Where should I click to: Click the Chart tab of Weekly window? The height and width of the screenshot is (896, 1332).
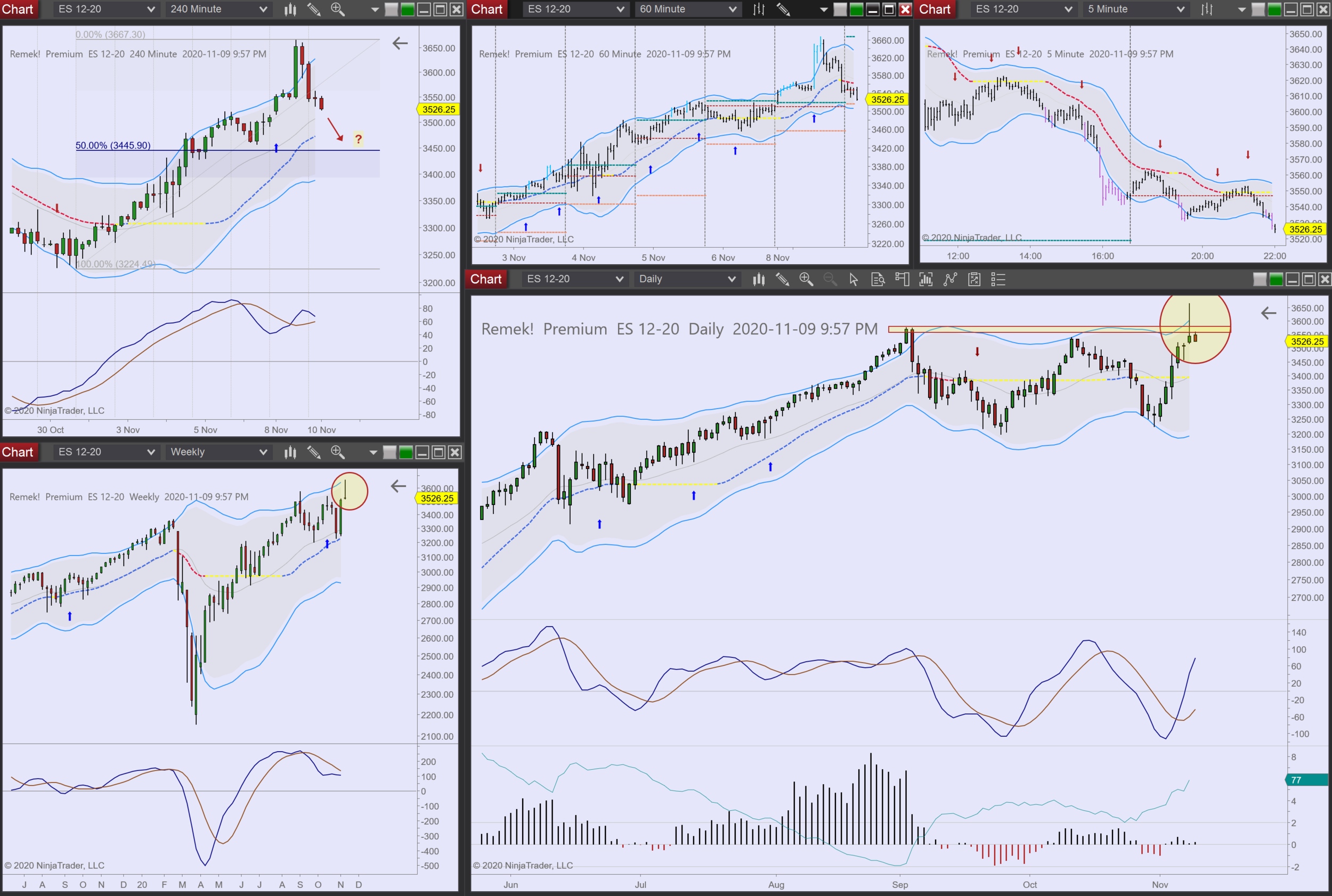[x=18, y=452]
